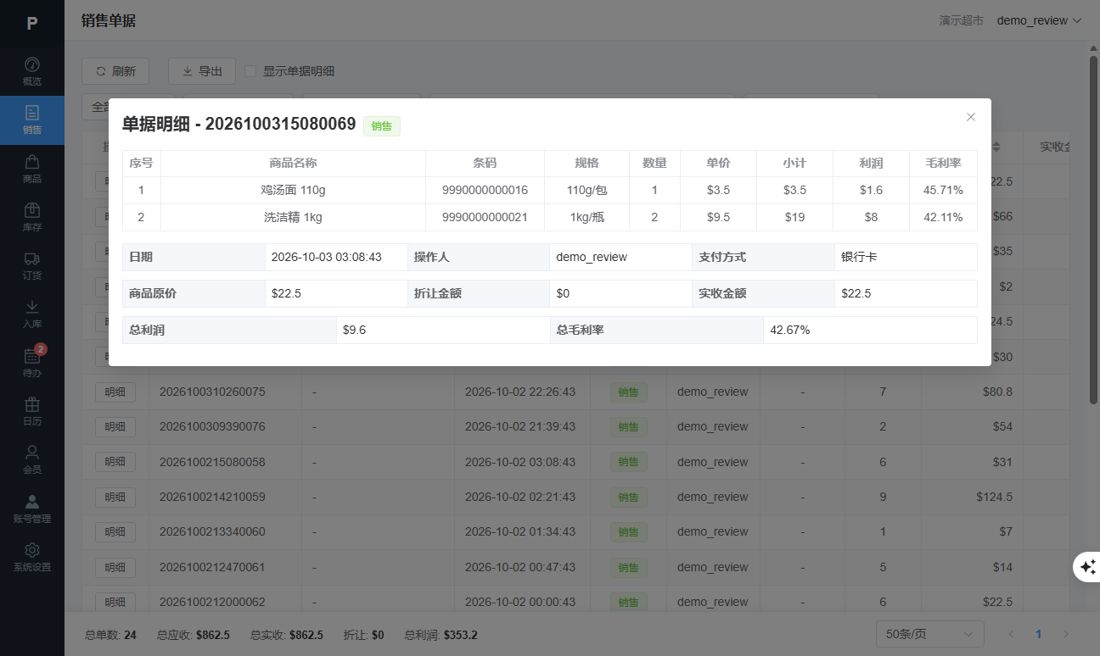Image resolution: width=1100 pixels, height=656 pixels.
Task: Go to the next page arrow
Action: [x=1066, y=634]
